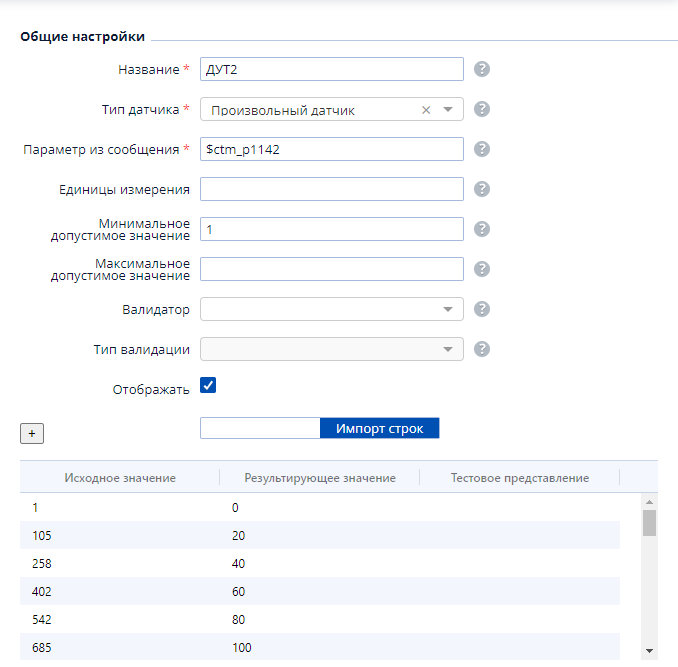Clear selected Произвольный датчик with X
Image resolution: width=678 pixels, height=667 pixels.
click(x=426, y=110)
